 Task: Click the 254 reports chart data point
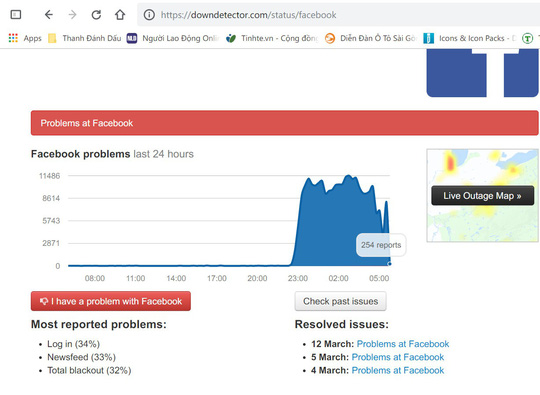coord(390,264)
